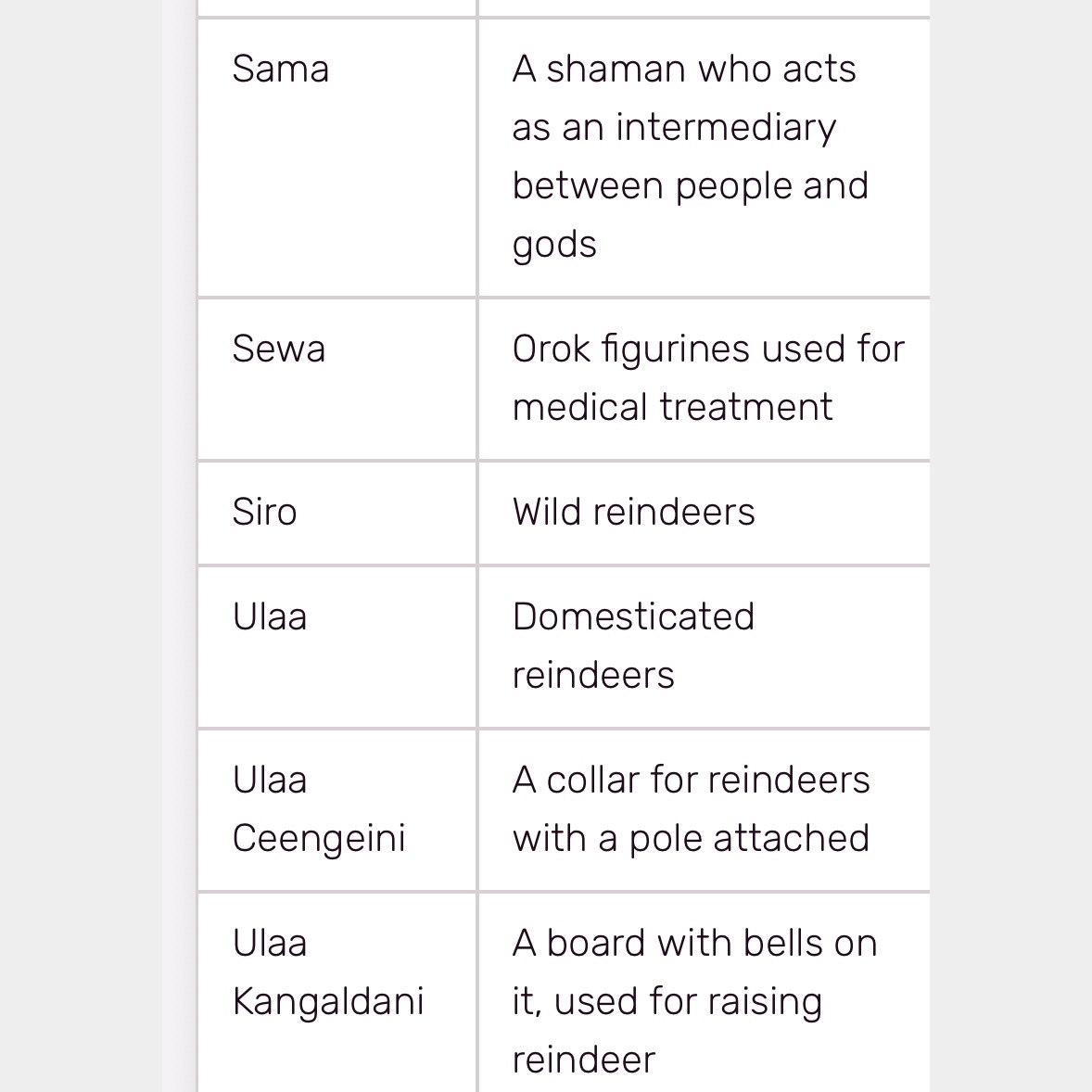
Task: Click the word "gods" in Sama's definition
Action: click(554, 246)
